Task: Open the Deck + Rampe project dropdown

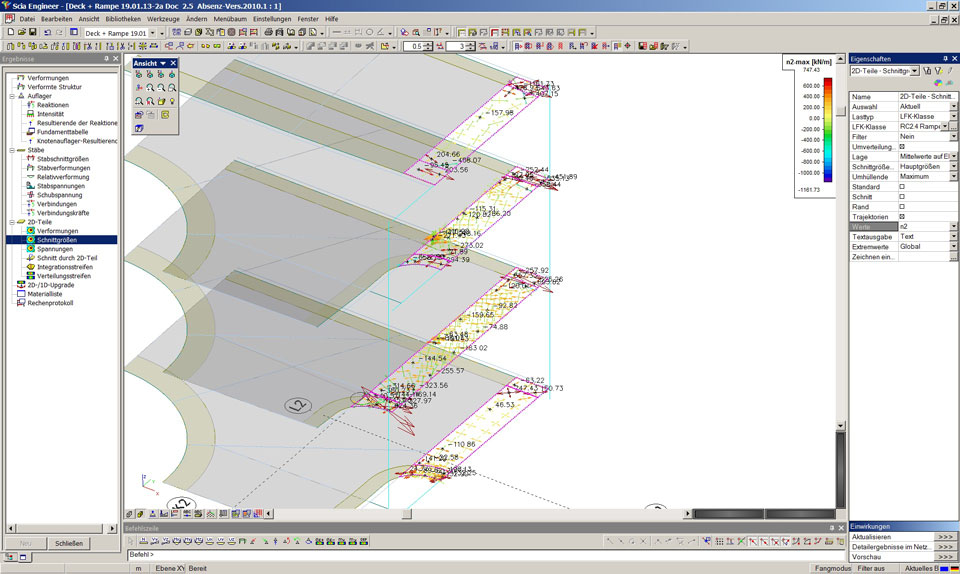Action: click(x=151, y=33)
